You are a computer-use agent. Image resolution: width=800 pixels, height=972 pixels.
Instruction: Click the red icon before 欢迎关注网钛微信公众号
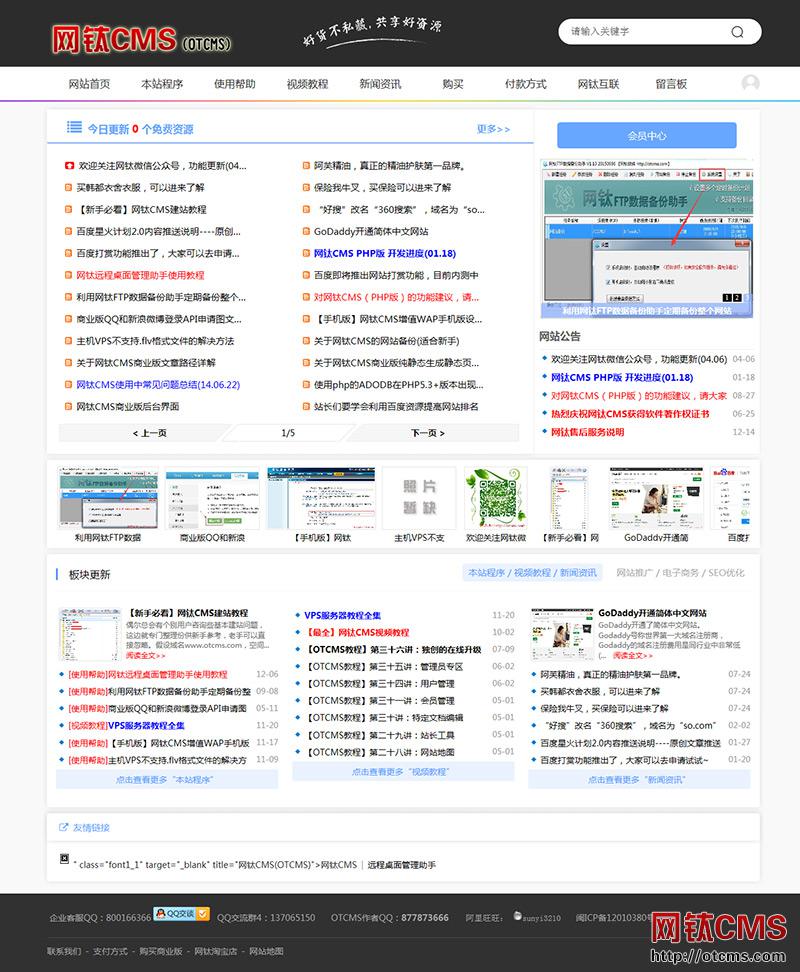pyautogui.click(x=67, y=166)
